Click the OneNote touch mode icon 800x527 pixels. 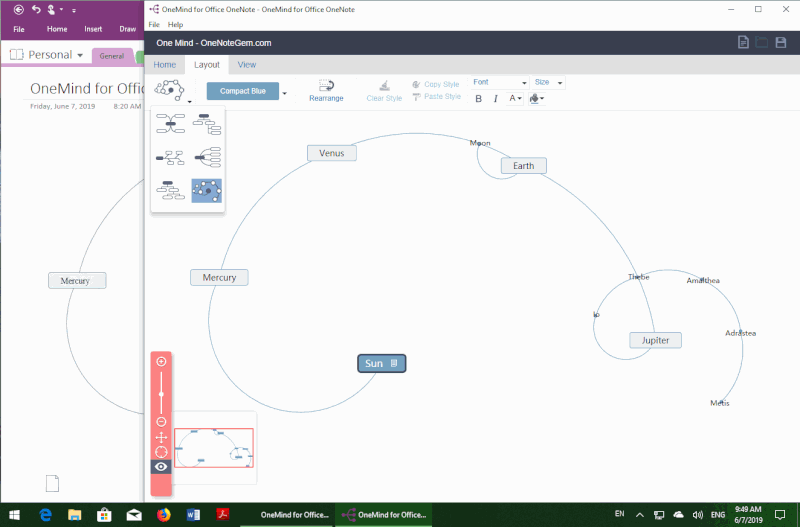51,10
